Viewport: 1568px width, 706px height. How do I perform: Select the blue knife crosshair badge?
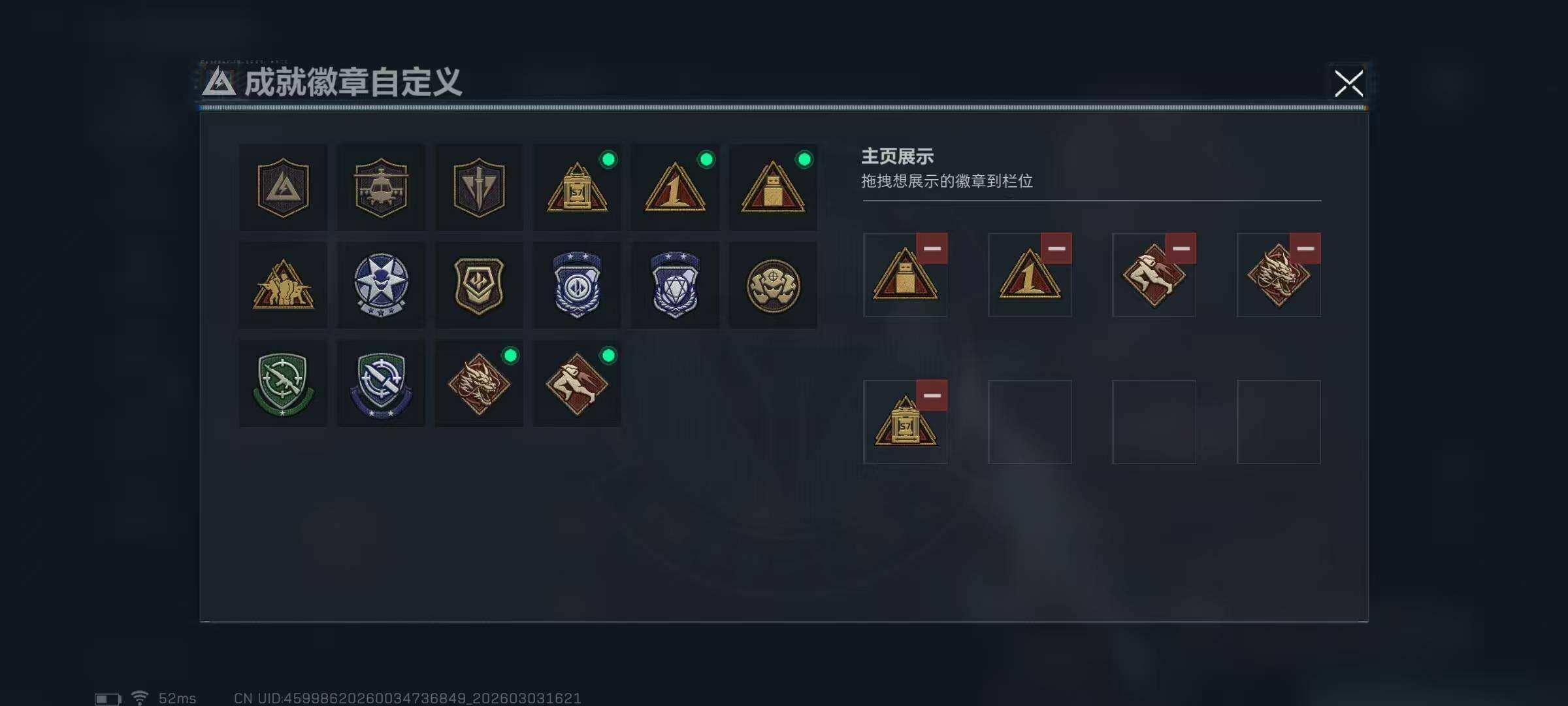point(381,384)
